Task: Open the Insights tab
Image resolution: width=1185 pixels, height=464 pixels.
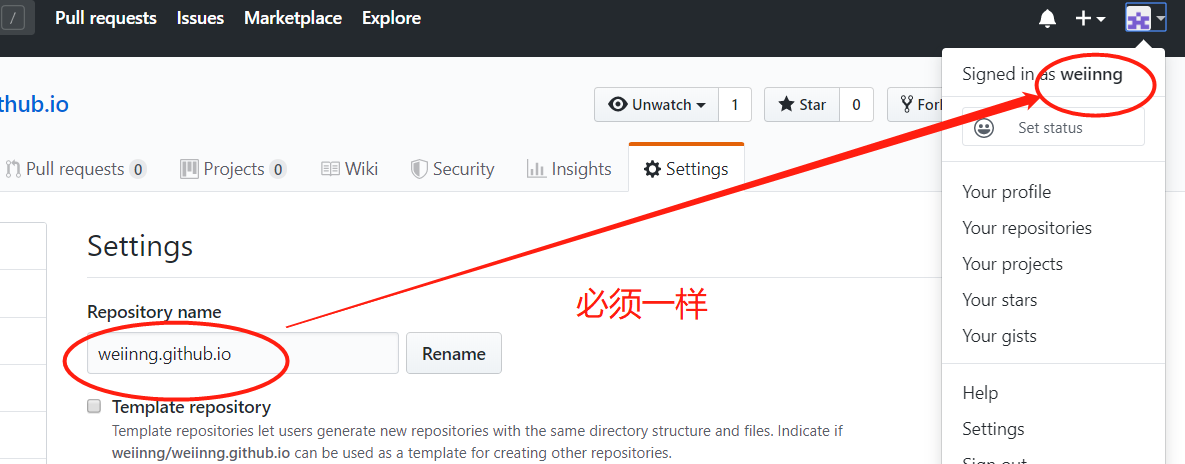Action: pos(569,169)
